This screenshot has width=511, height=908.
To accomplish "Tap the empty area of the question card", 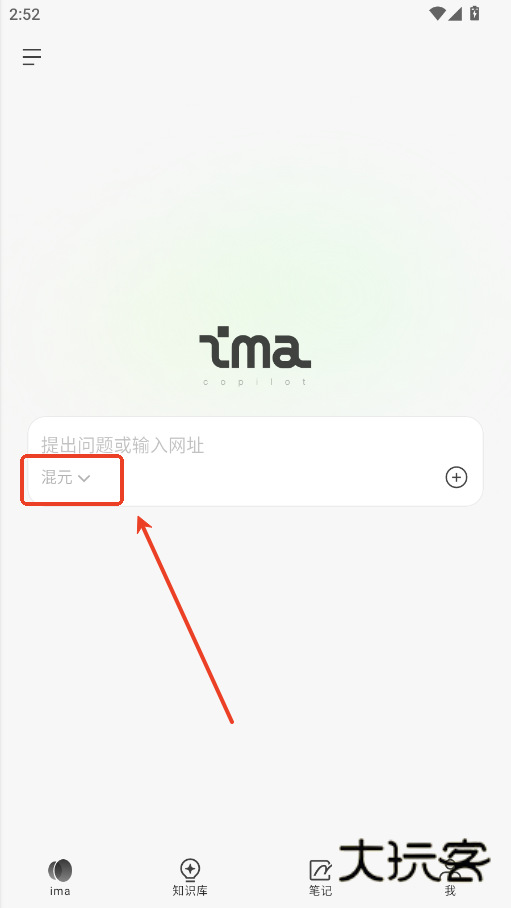I will pos(278,478).
